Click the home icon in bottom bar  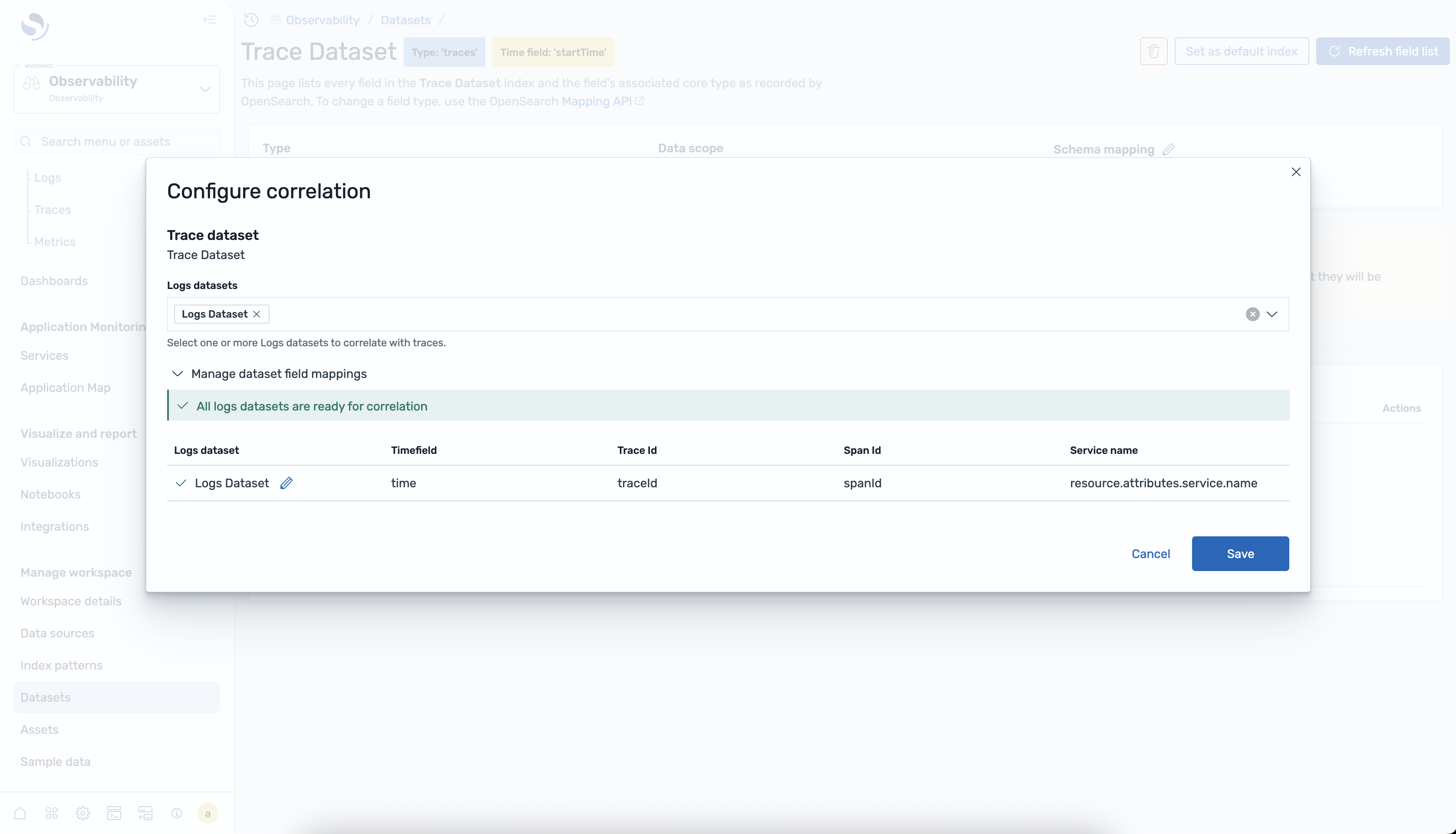(x=20, y=813)
